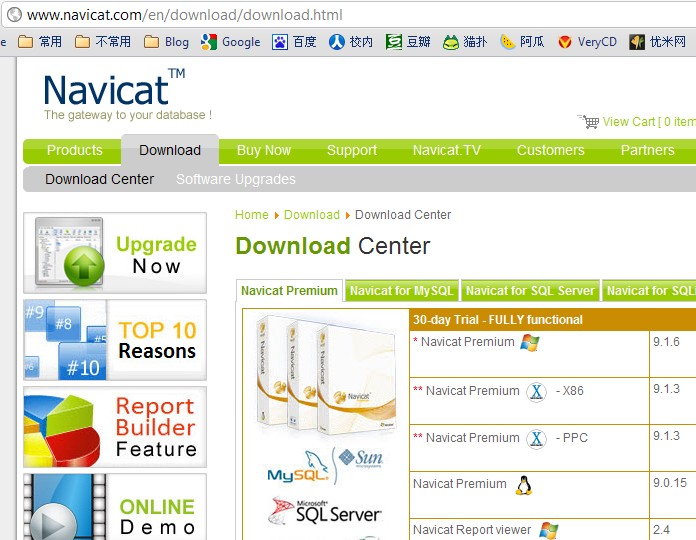Screen dimensions: 696x540
Task: Click the Download breadcrumb link
Action: (x=312, y=215)
